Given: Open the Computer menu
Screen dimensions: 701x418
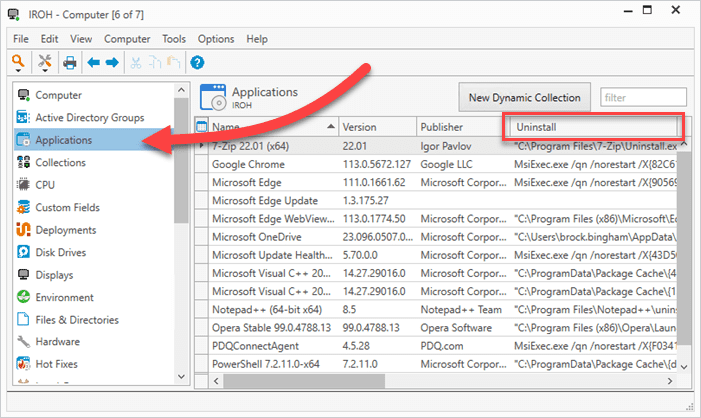Looking at the screenshot, I should coord(127,39).
